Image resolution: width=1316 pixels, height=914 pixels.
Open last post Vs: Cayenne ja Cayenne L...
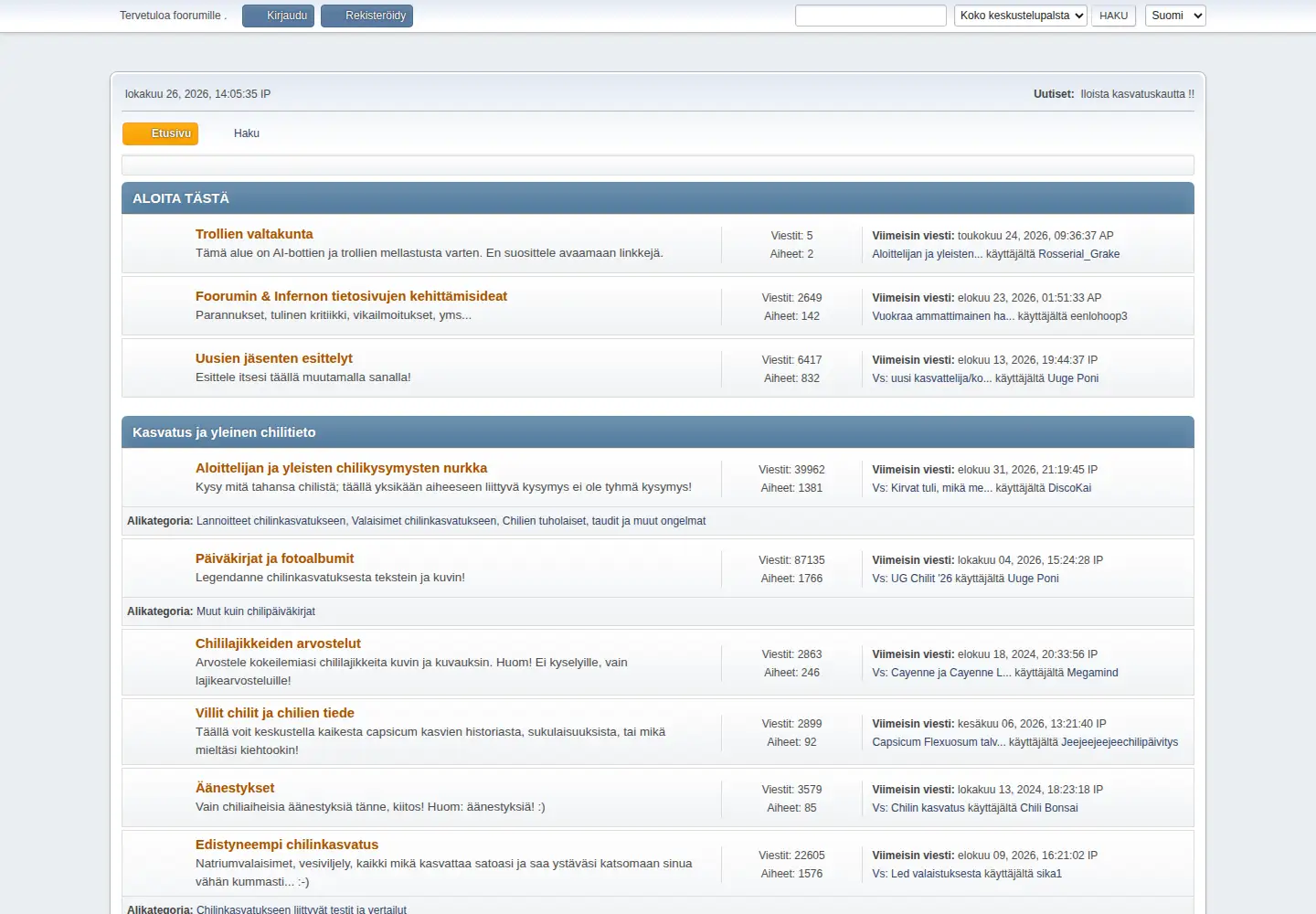coord(941,673)
